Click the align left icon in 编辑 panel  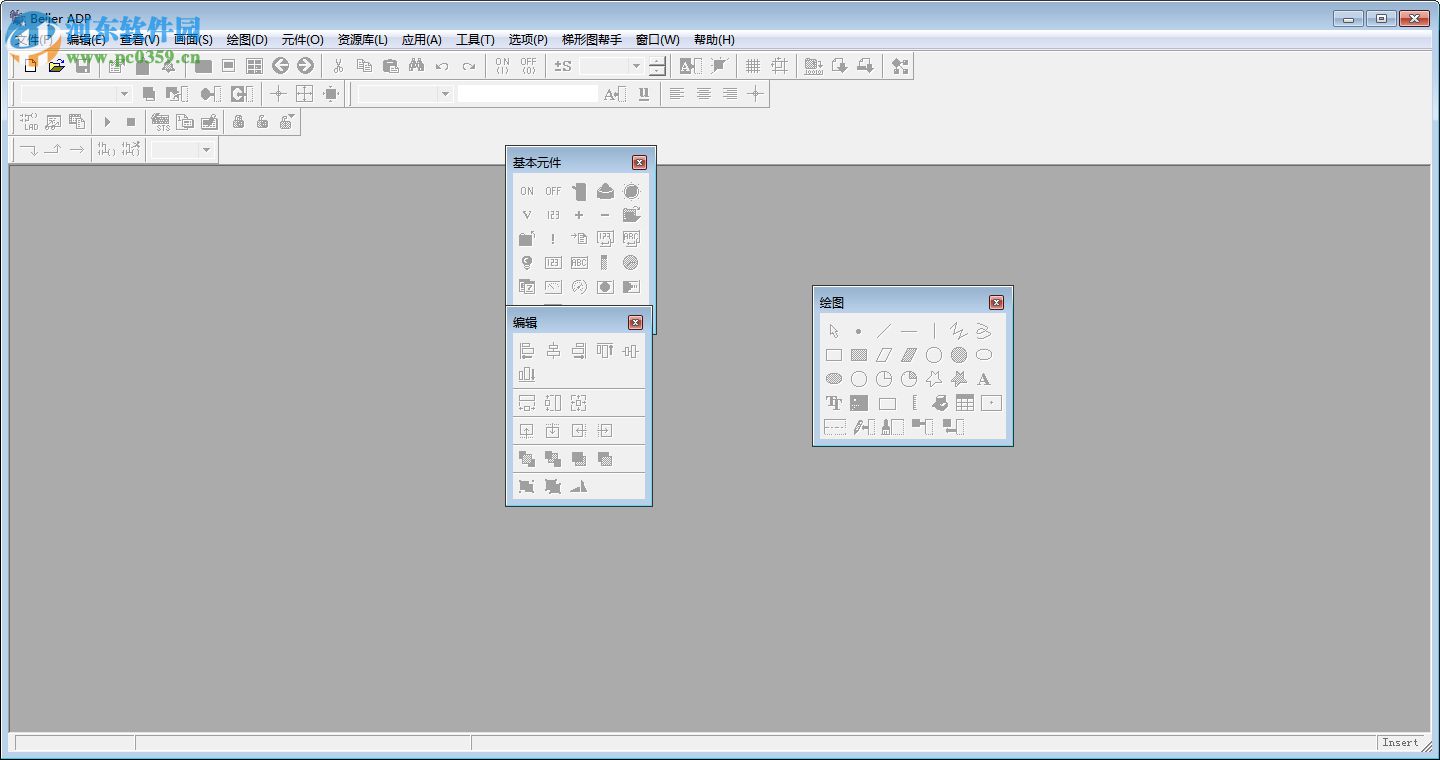[527, 351]
